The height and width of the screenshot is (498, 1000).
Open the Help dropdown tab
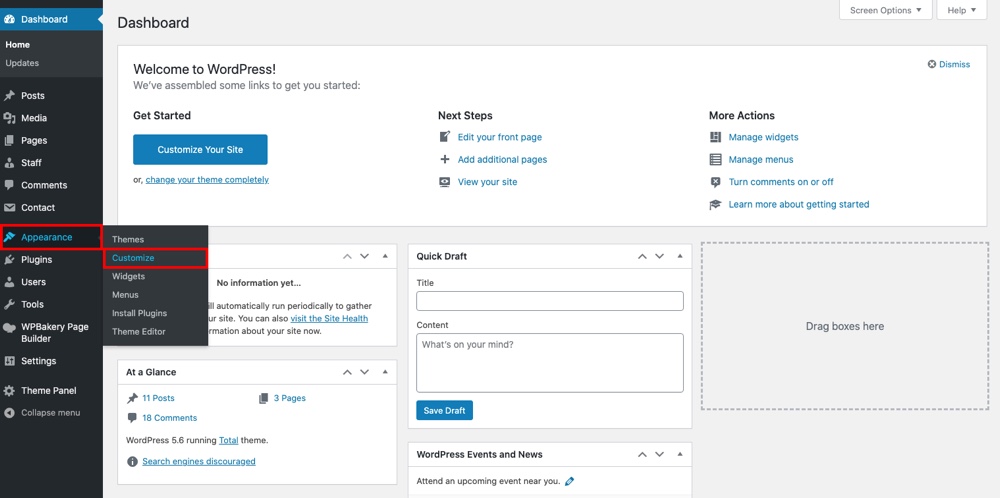coord(961,10)
